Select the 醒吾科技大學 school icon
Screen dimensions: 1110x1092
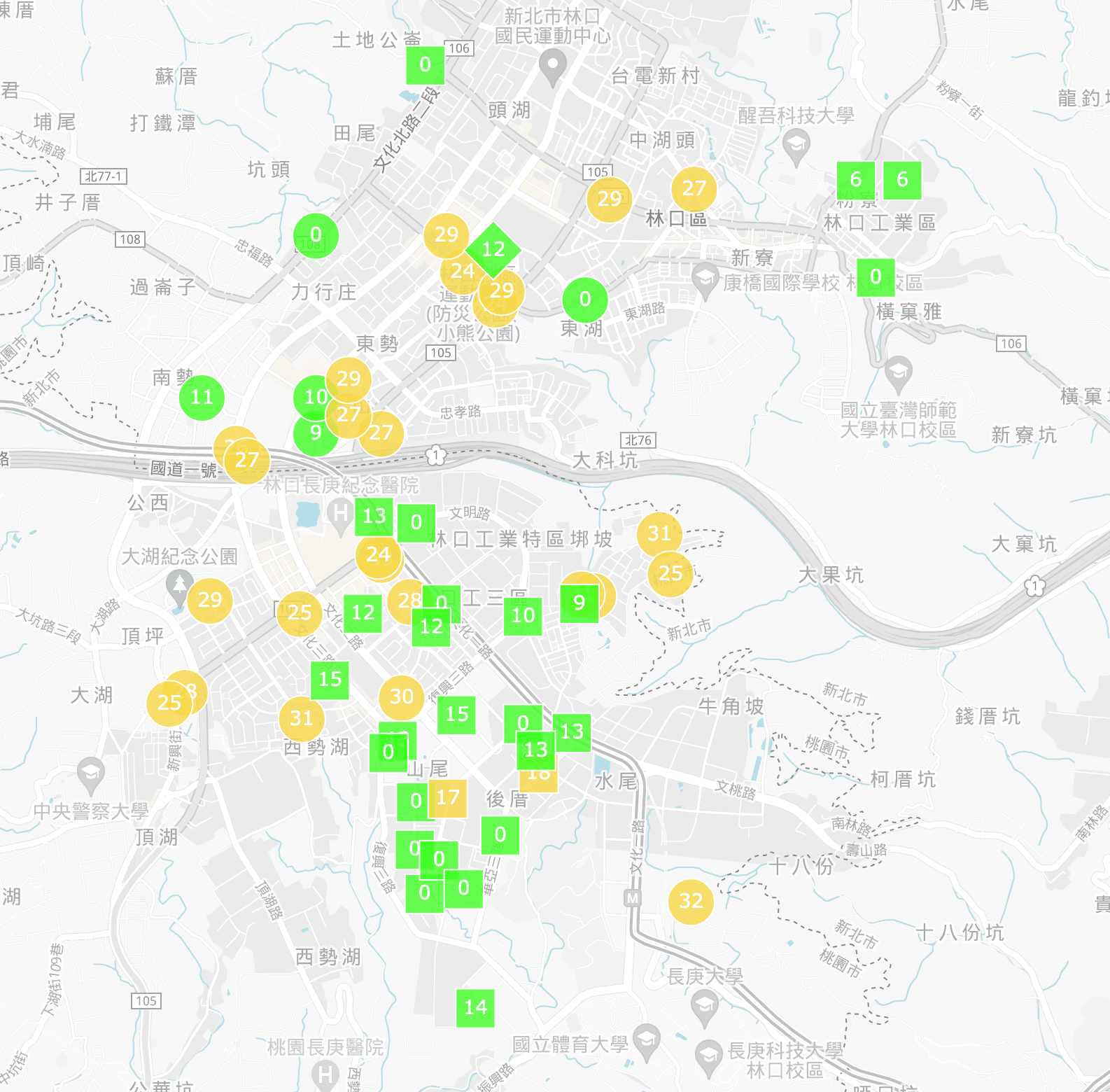[796, 148]
